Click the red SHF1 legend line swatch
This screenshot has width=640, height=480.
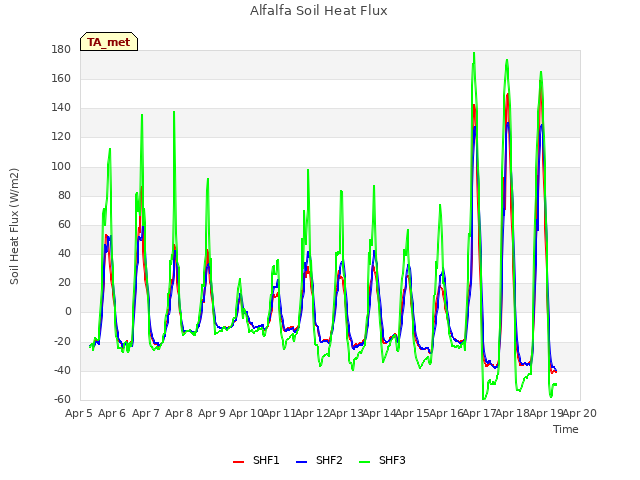point(238,461)
